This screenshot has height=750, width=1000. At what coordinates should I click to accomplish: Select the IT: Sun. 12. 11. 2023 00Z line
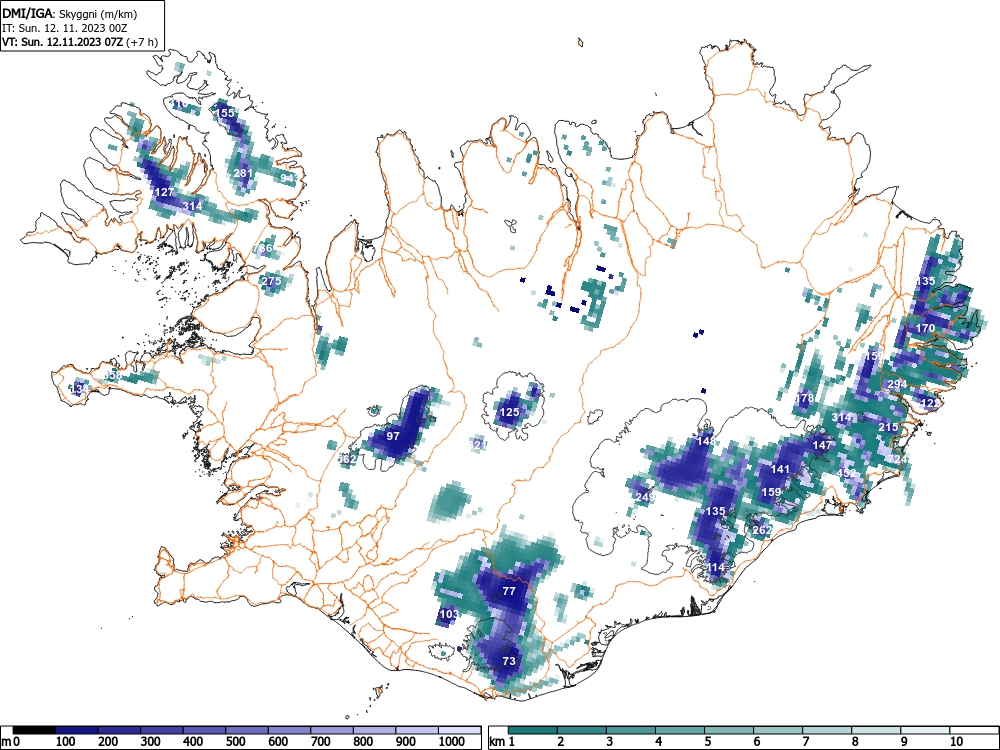click(64, 28)
